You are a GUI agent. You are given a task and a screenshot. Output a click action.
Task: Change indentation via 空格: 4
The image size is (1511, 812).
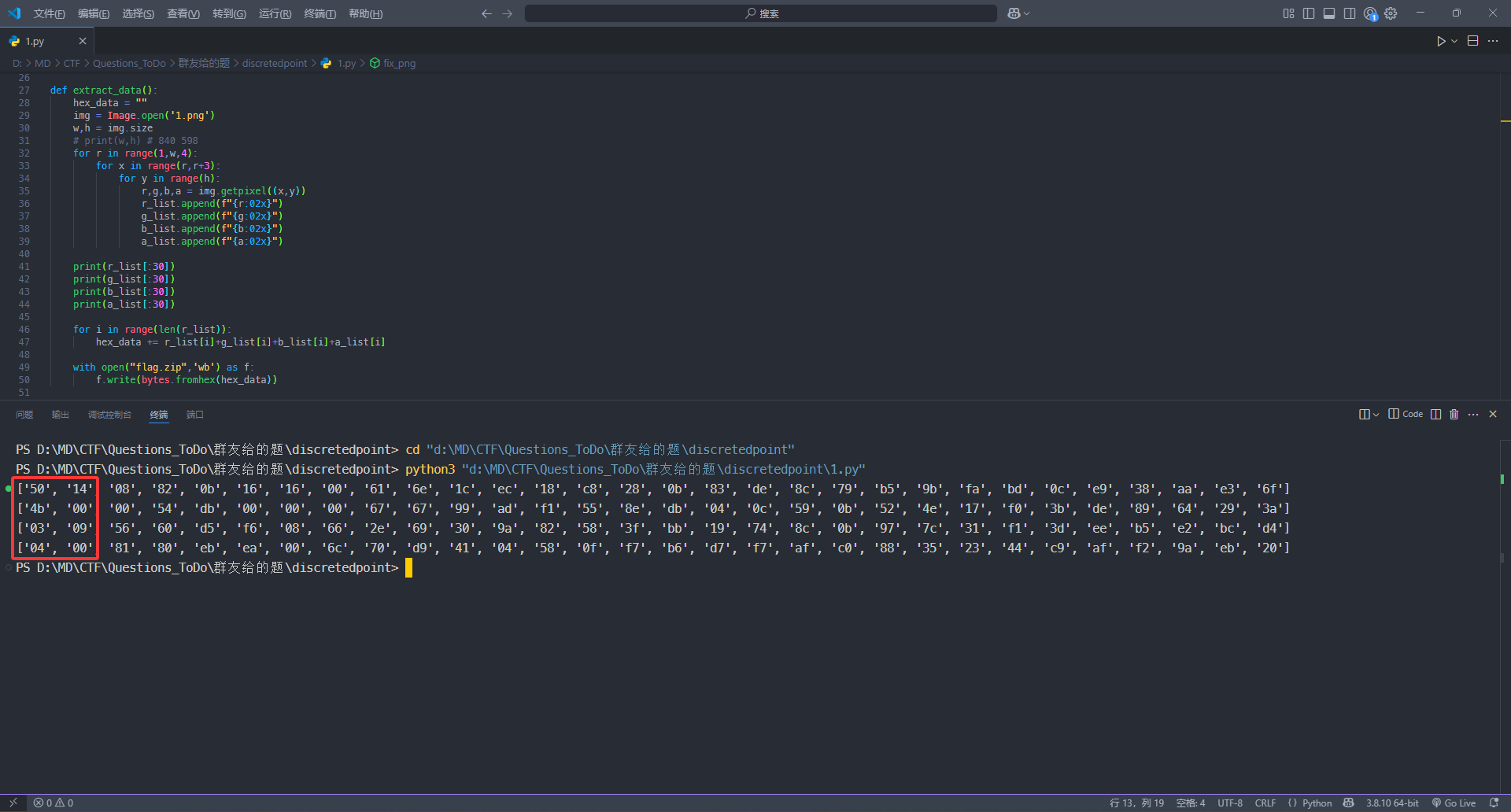click(x=1191, y=803)
